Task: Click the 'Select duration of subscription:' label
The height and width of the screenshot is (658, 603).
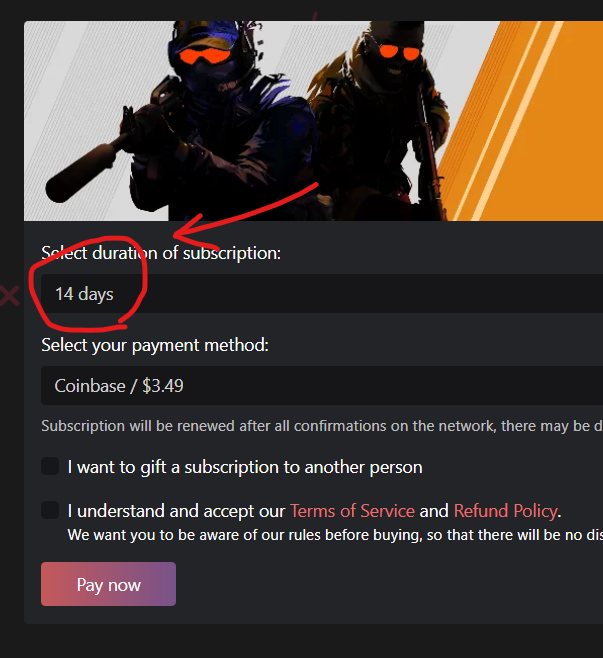Action: (161, 253)
